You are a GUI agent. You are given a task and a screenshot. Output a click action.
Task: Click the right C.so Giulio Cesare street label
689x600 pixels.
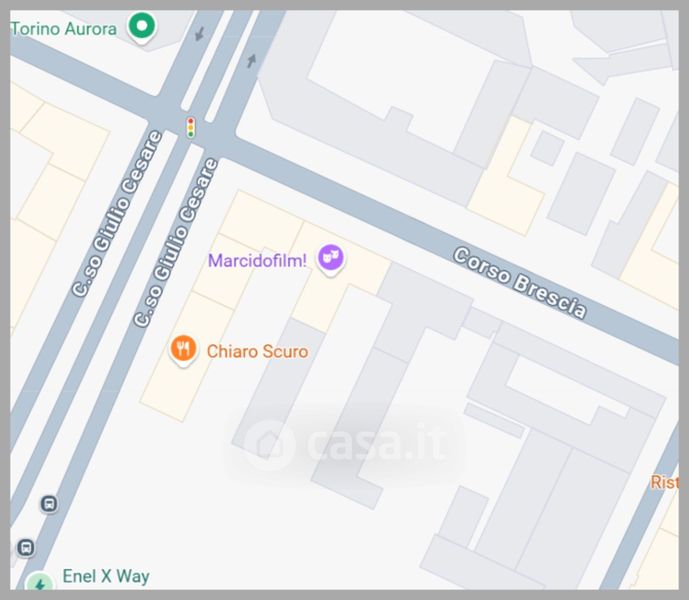click(176, 243)
